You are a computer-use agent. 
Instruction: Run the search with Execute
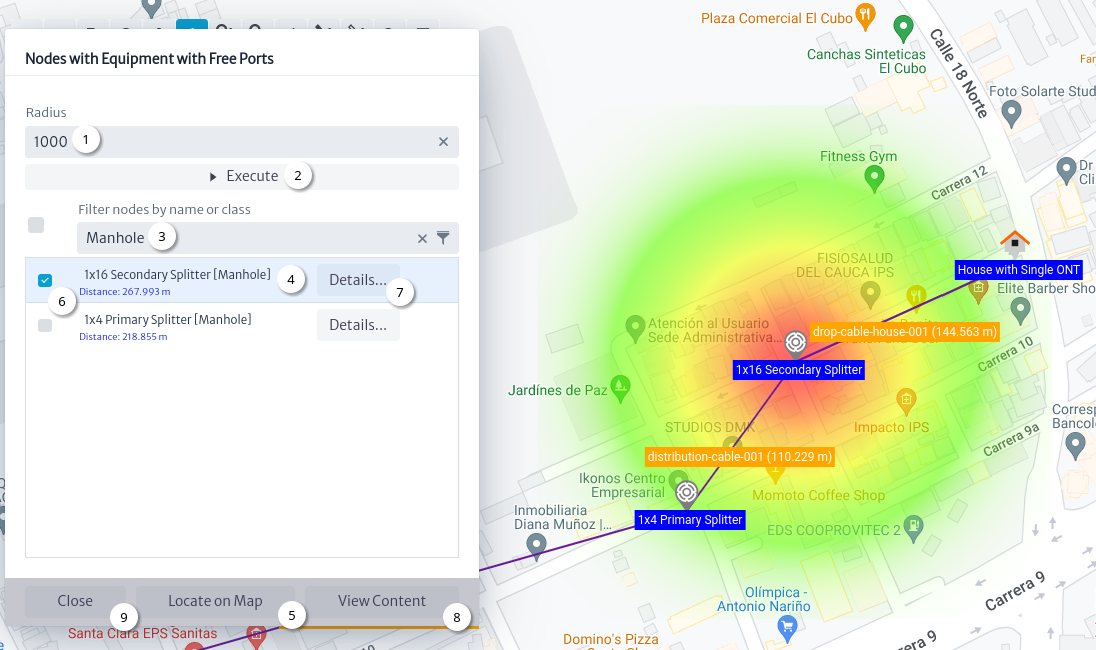pyautogui.click(x=242, y=177)
